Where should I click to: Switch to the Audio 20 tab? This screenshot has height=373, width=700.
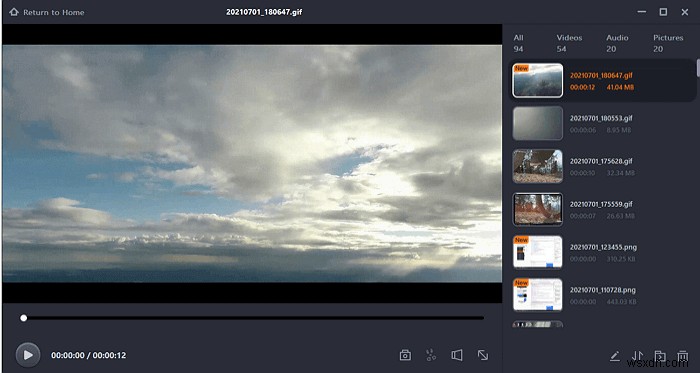point(617,43)
